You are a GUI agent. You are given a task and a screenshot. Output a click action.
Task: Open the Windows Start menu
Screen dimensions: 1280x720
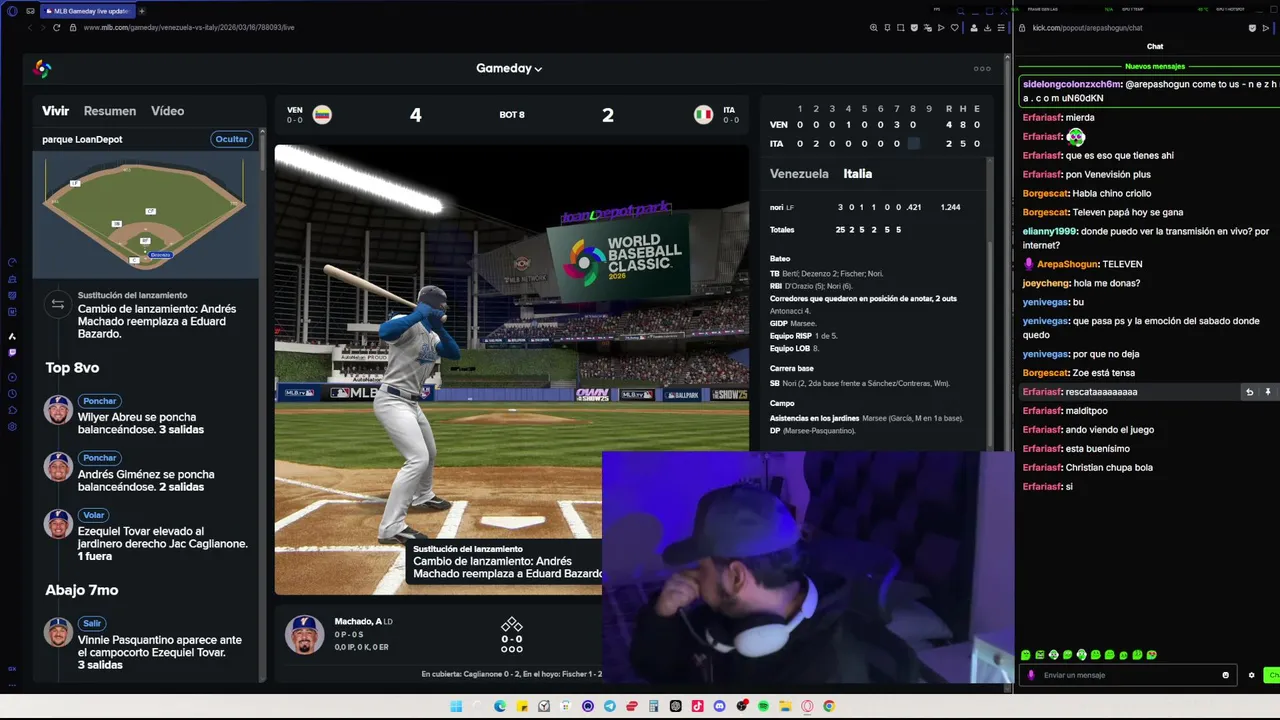pyautogui.click(x=456, y=707)
